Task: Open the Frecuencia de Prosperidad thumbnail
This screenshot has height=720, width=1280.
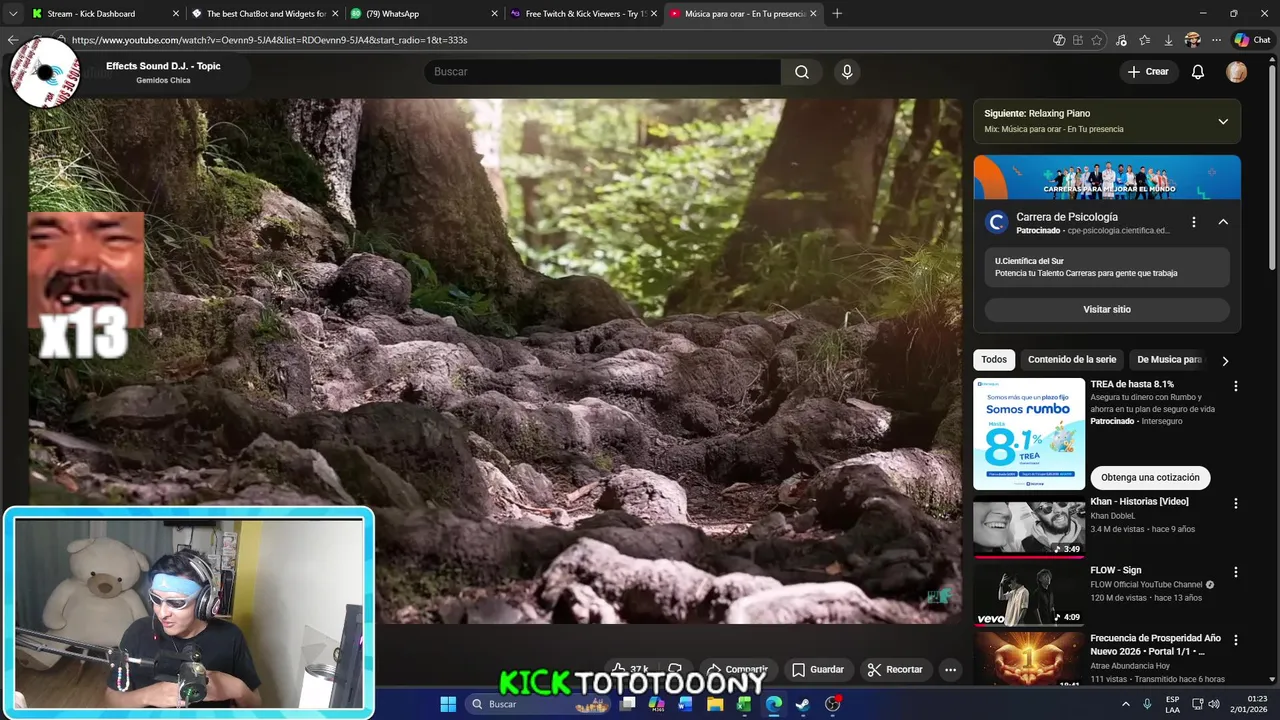Action: click(x=1029, y=660)
